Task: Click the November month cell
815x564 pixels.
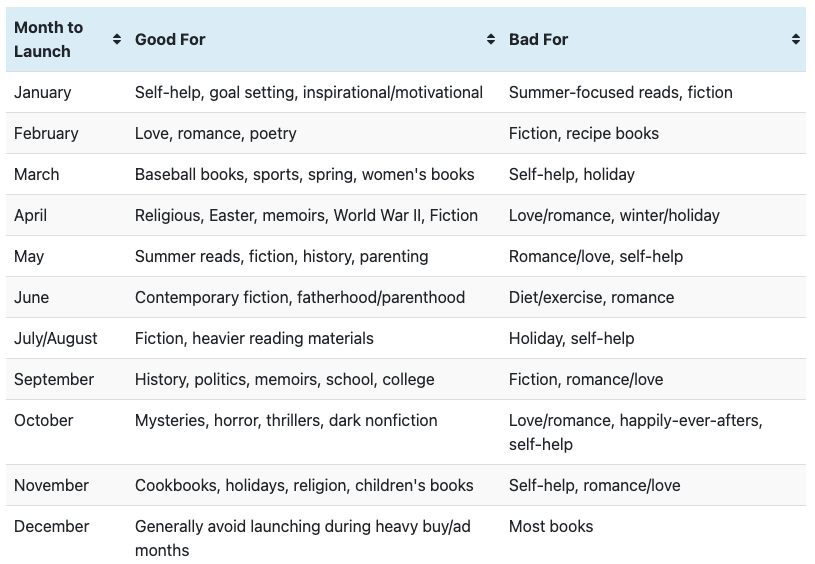Action: click(67, 485)
